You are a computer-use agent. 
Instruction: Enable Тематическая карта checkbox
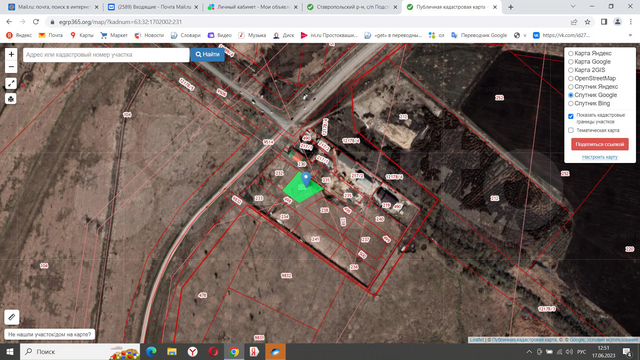[571, 130]
